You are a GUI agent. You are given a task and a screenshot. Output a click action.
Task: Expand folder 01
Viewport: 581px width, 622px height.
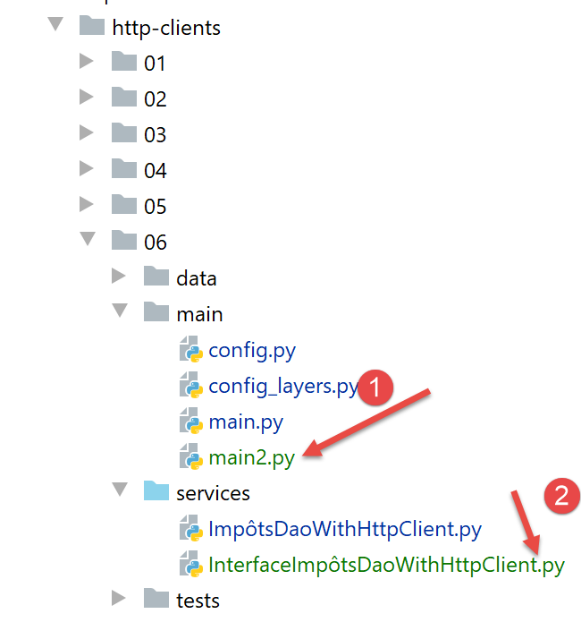pos(86,61)
